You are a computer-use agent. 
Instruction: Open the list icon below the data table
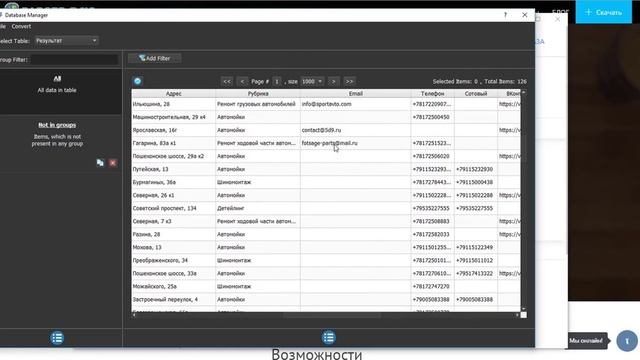point(329,338)
